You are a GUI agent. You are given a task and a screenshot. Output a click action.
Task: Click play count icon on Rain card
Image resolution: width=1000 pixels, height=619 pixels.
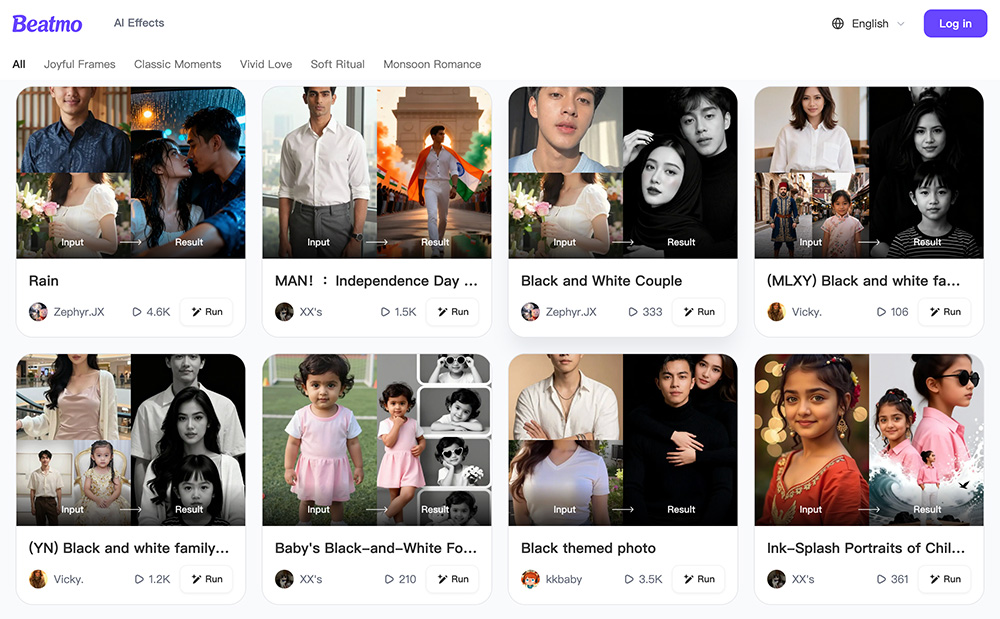[136, 312]
